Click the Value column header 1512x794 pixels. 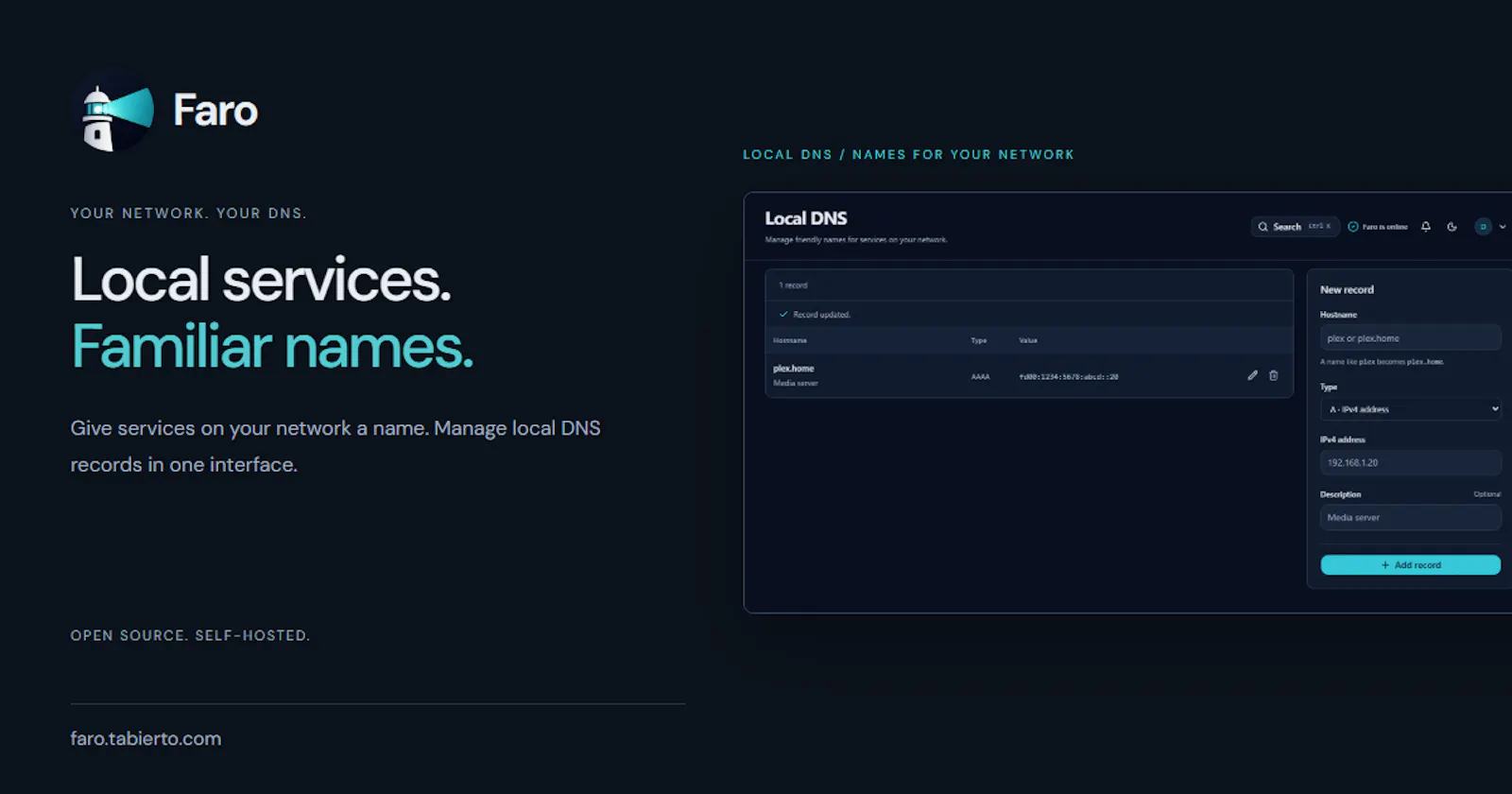coord(1028,340)
